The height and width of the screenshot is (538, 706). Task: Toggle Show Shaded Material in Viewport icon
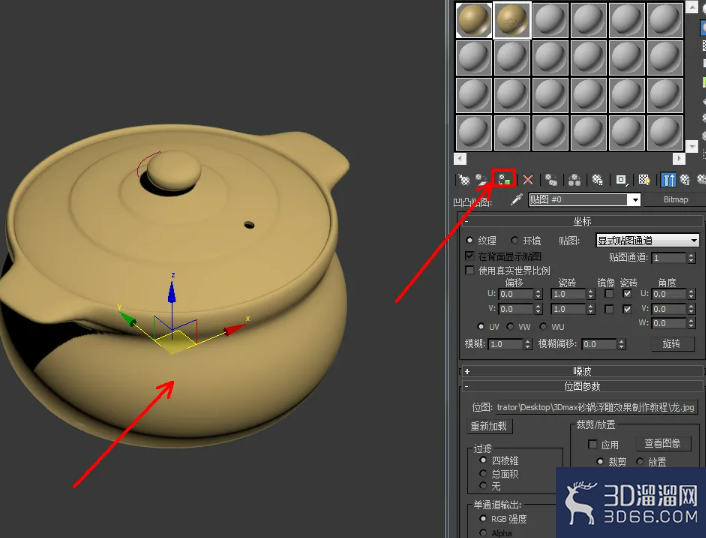tap(644, 180)
